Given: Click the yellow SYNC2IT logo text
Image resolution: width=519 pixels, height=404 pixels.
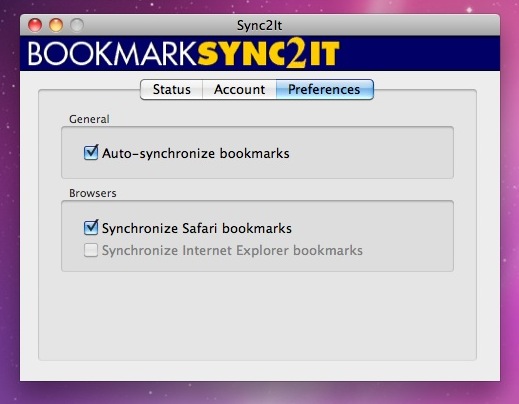Looking at the screenshot, I should (268, 53).
